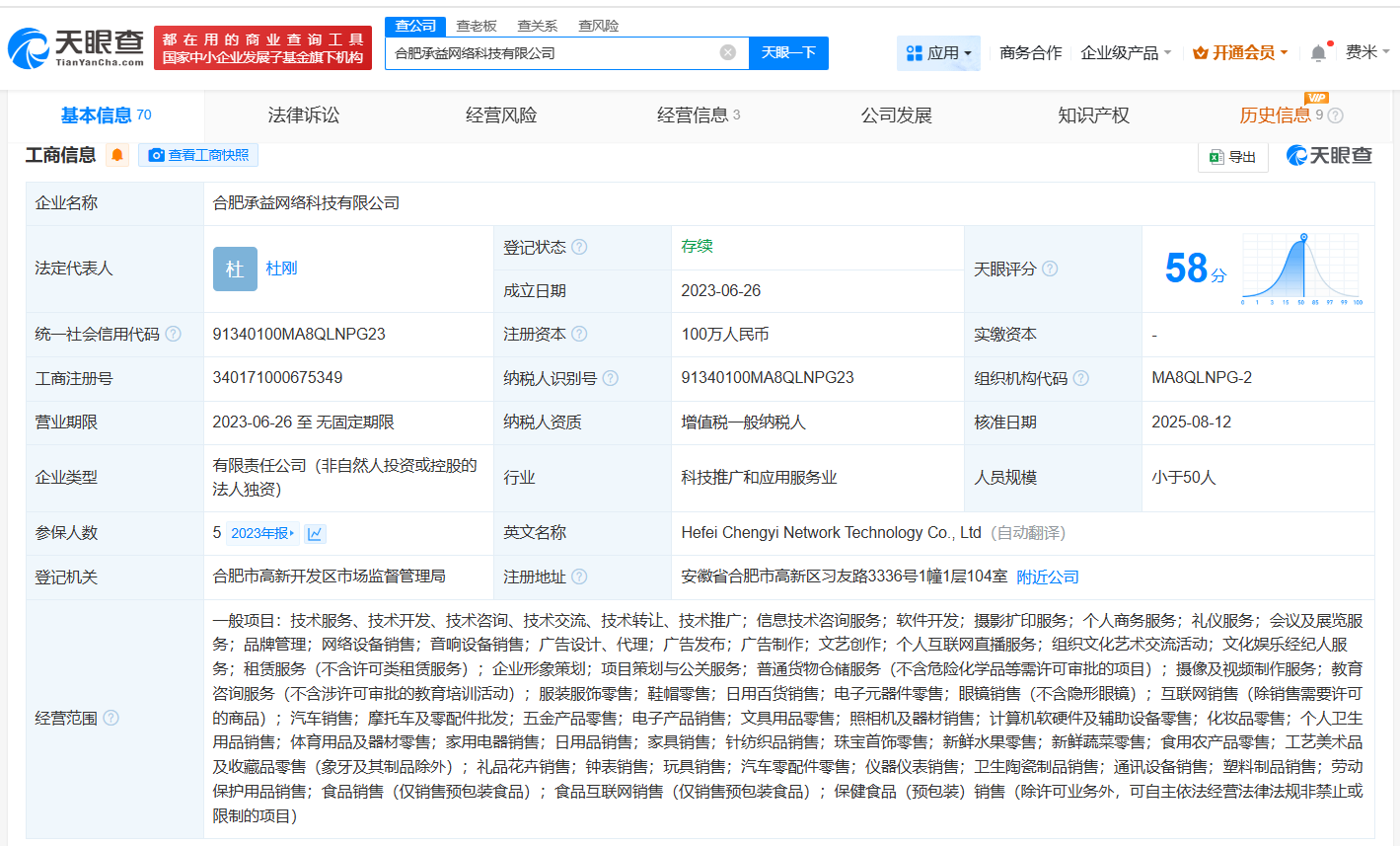Select the 查风险 search tab
The height and width of the screenshot is (846, 1400).
coord(599,26)
